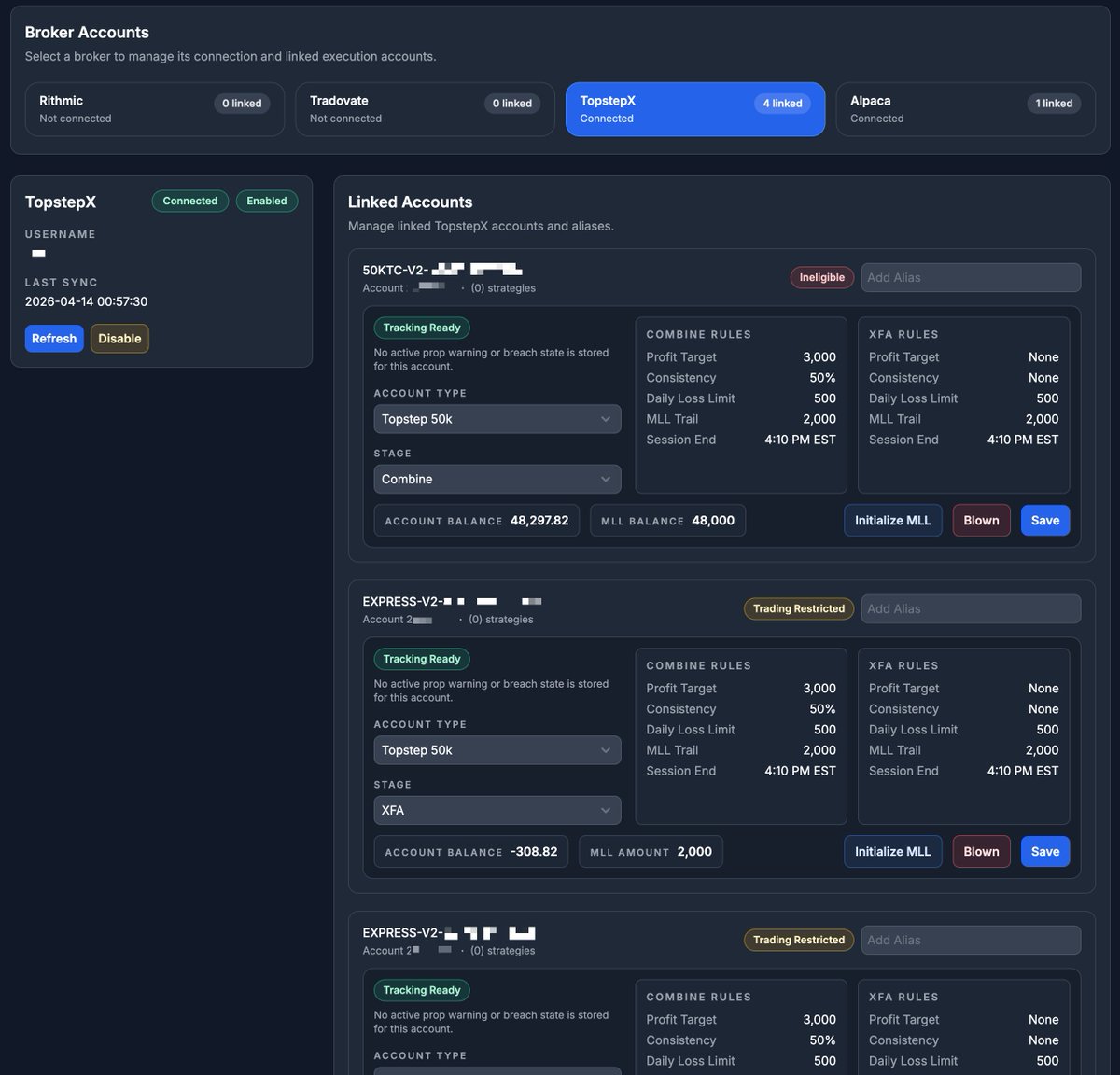Click XFA Rules heading in first EXPRESS-V2 account

[903, 665]
